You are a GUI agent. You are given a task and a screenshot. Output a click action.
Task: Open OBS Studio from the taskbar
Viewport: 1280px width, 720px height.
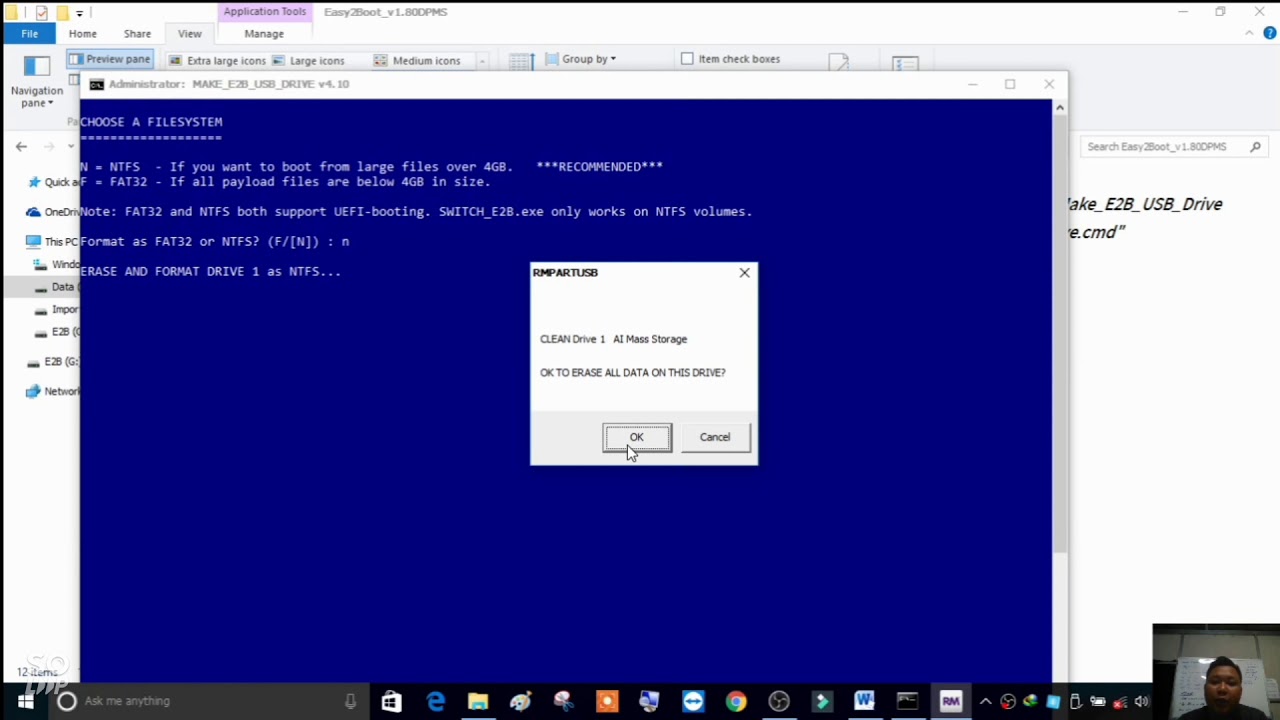tap(779, 701)
